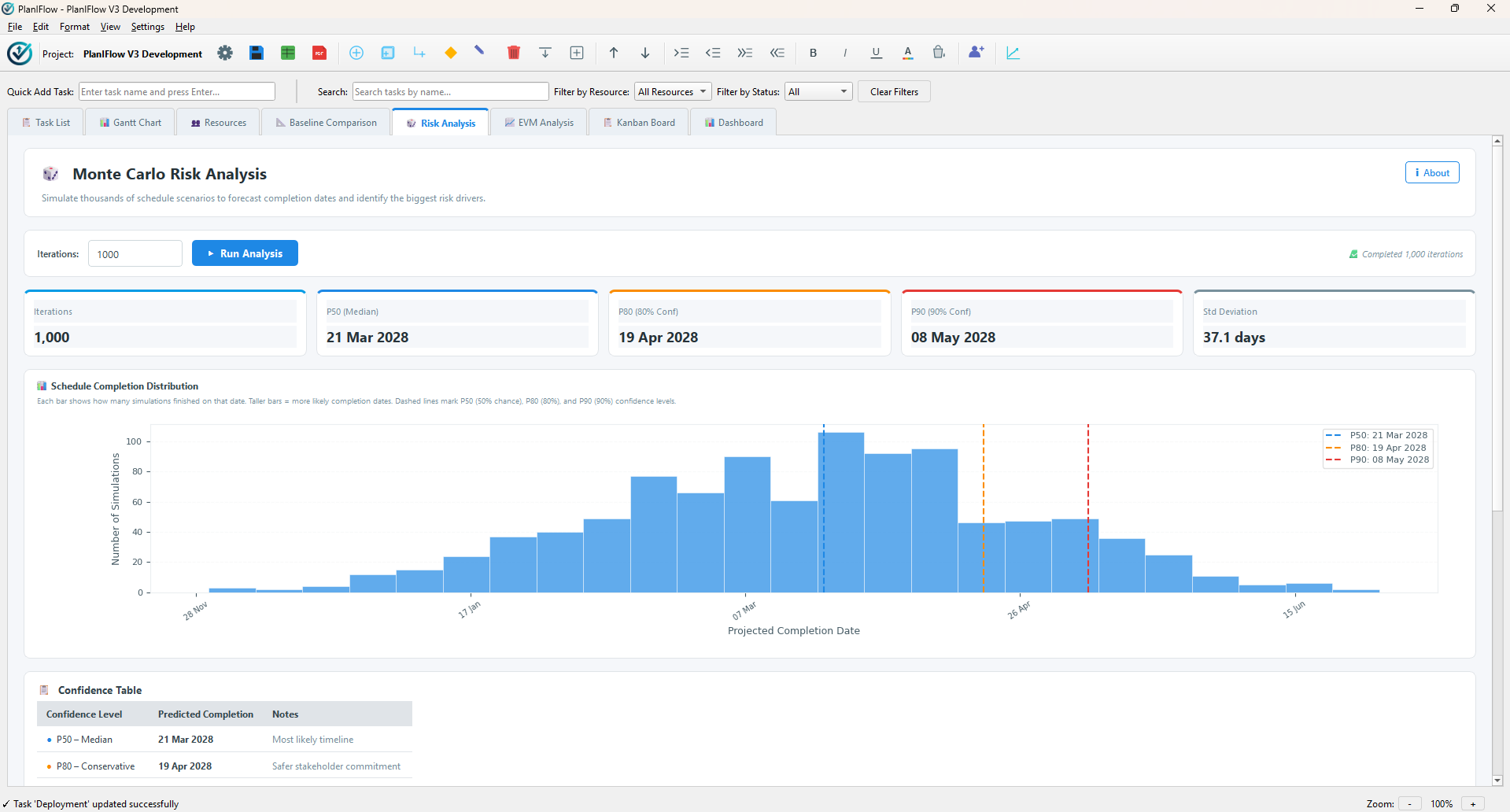The height and width of the screenshot is (812, 1510).
Task: Click the vertical scrollbar down arrow
Action: pos(1497,781)
